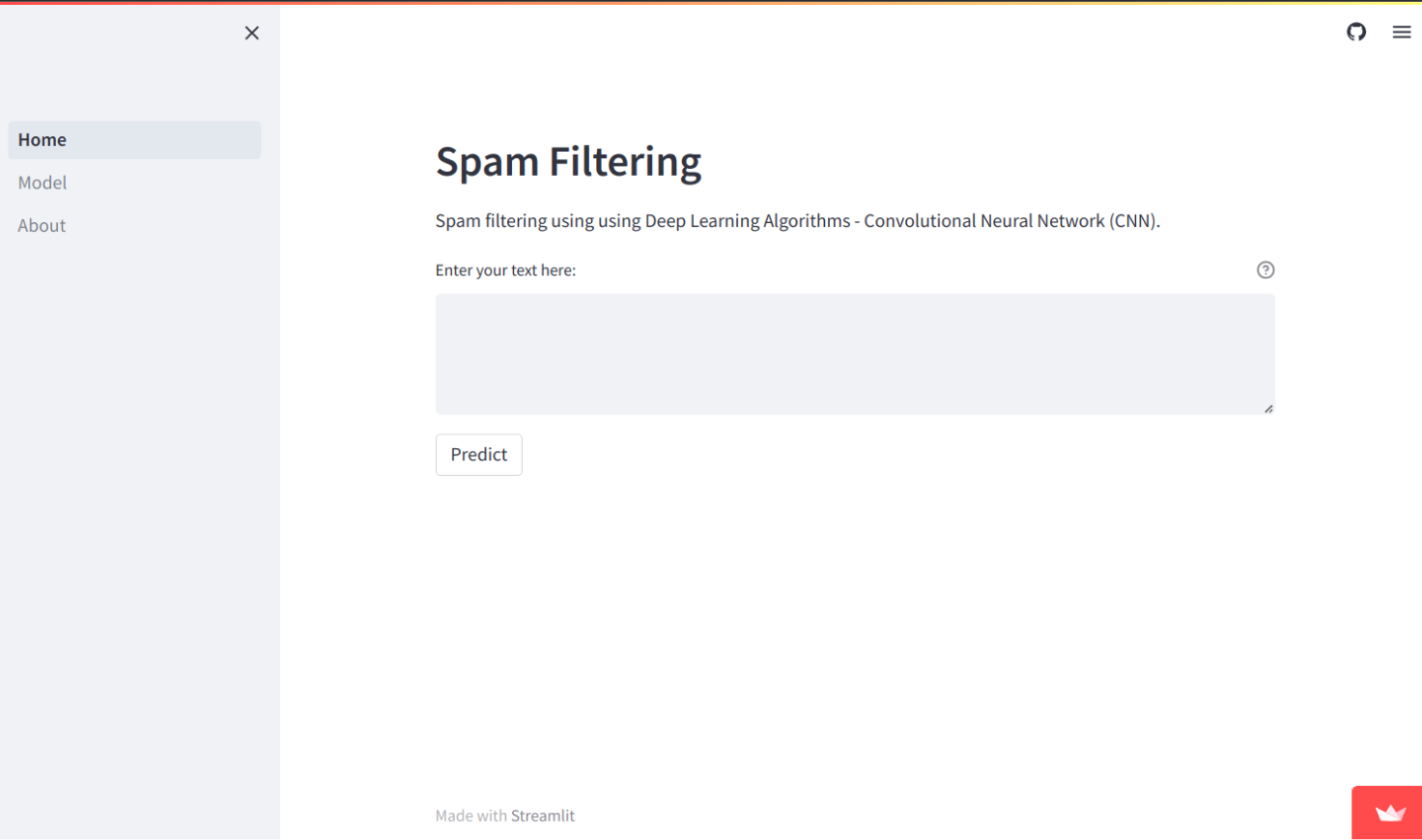Focus the empty text box for input
The width and height of the screenshot is (1422, 840).
click(x=855, y=352)
